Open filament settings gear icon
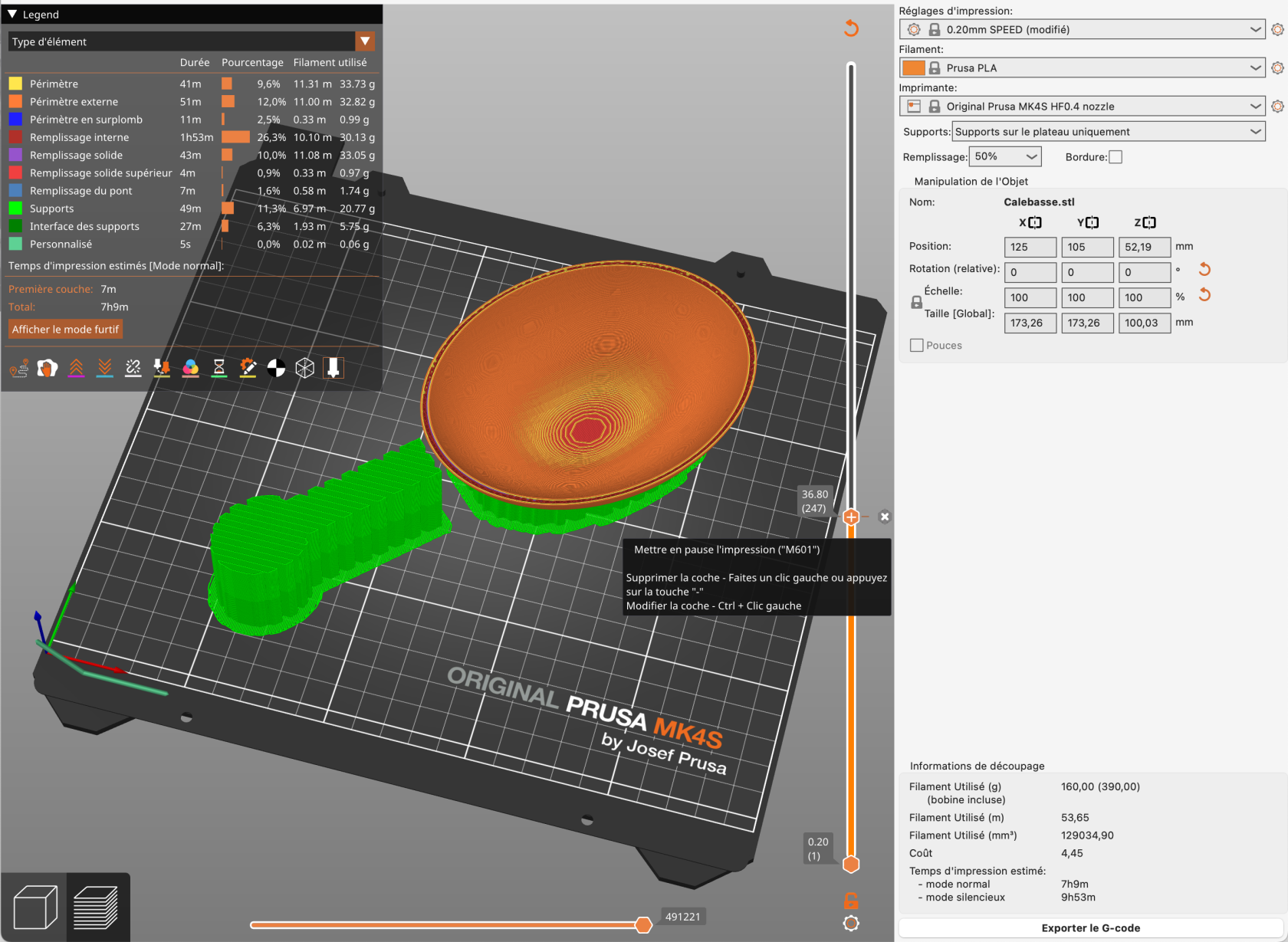This screenshot has height=942, width=1288. (x=1277, y=68)
